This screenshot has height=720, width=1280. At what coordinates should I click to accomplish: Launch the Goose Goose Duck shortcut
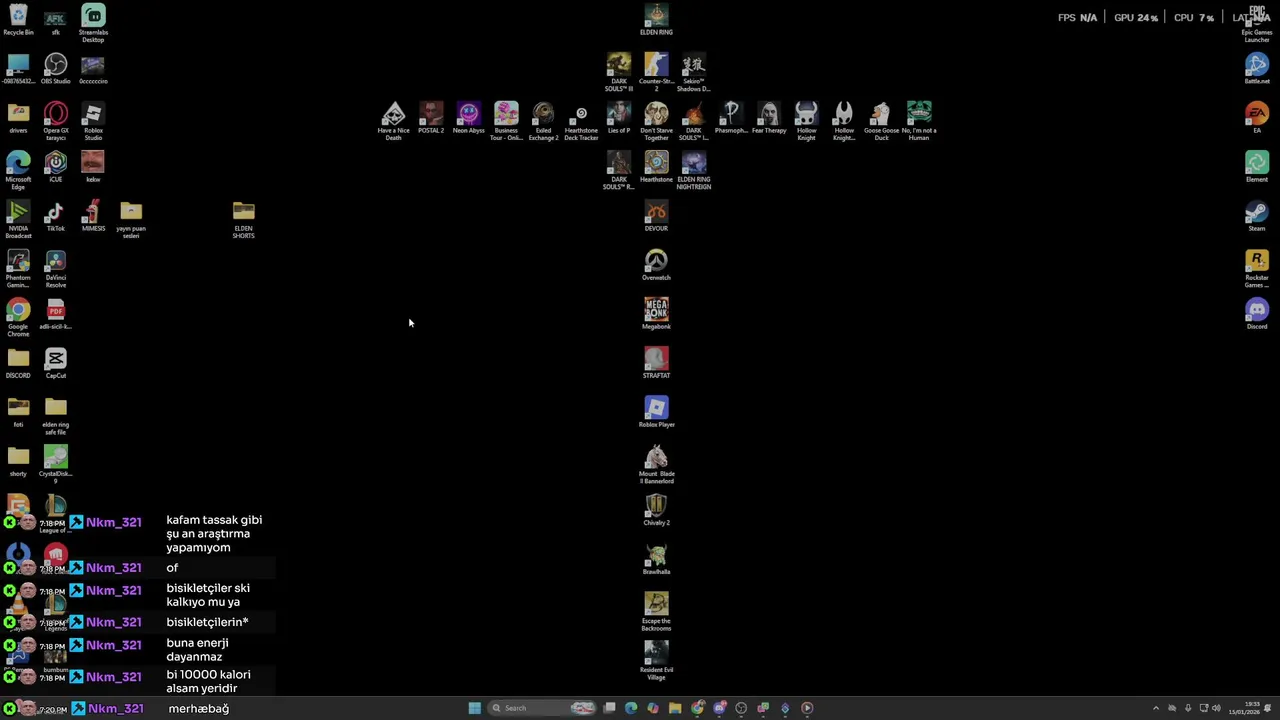pos(881,121)
